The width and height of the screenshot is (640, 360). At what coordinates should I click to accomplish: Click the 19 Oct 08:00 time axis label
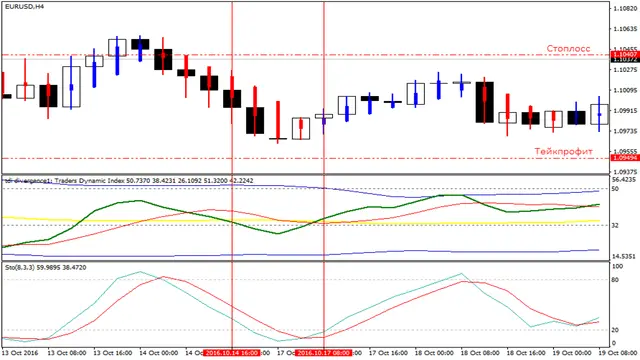point(617,353)
